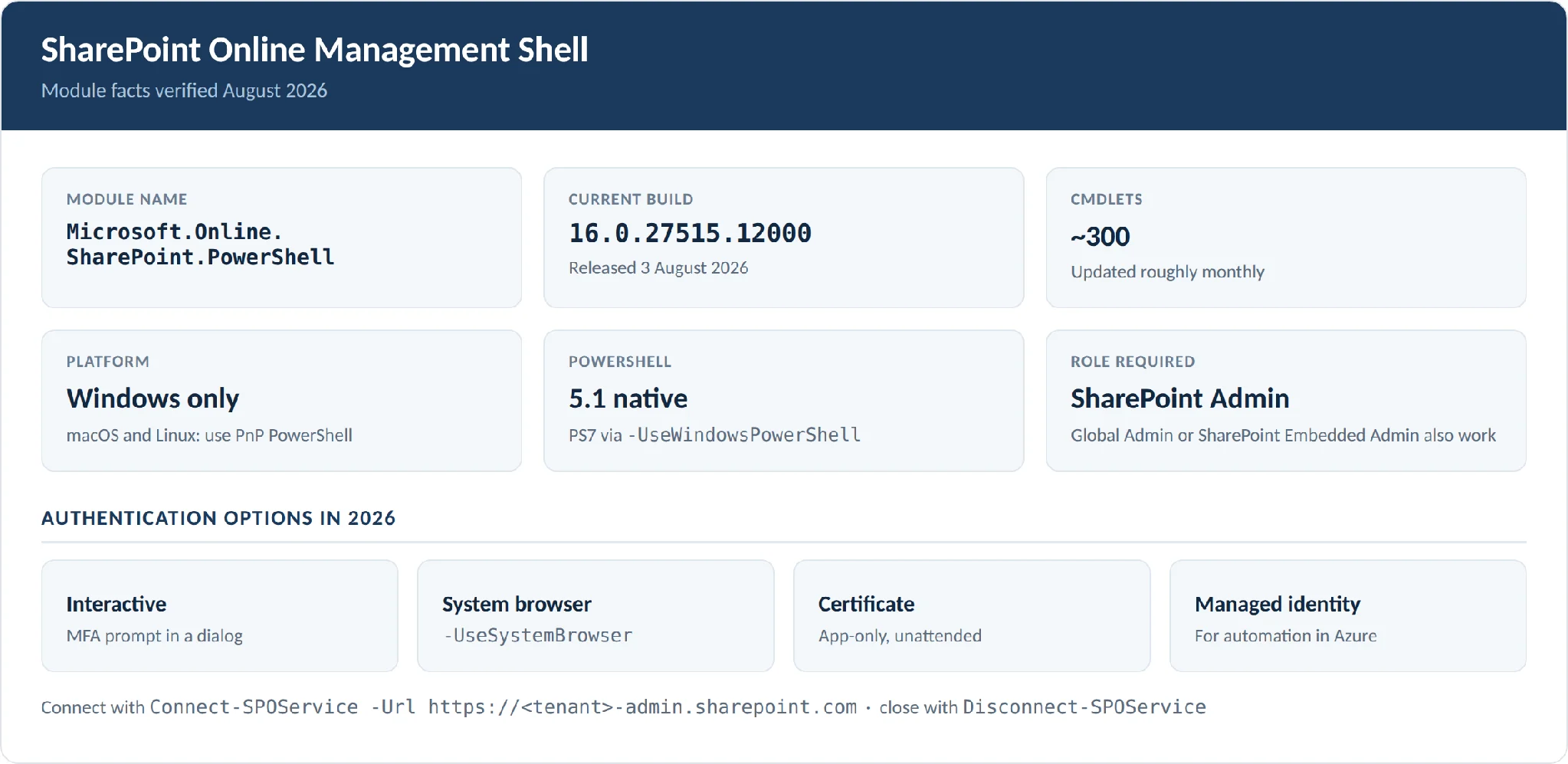Select module name 'Microsoft.Online.SharePoint.PowerShell'
The image size is (1568, 764).
[200, 244]
